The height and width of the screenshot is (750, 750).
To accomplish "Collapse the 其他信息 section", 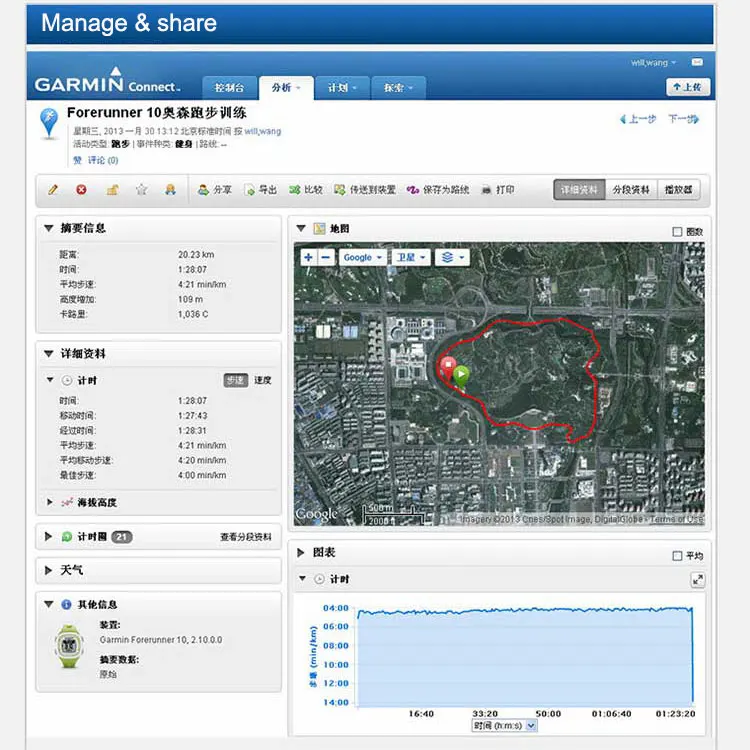I will point(49,604).
